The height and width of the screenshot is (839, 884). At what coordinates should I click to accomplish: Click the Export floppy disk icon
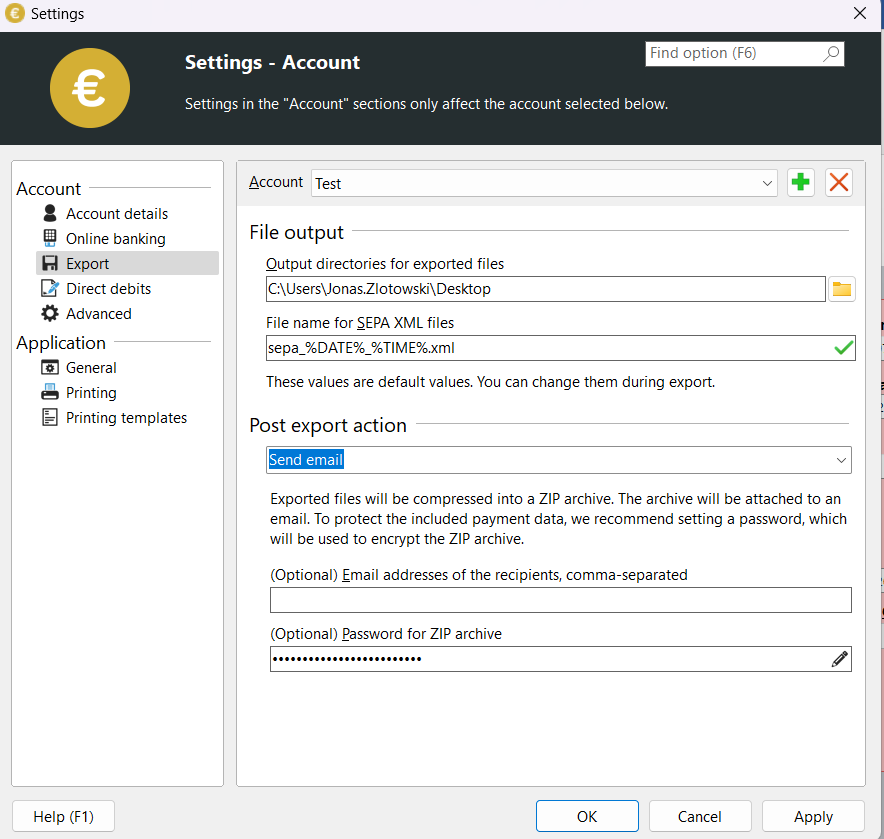coord(50,263)
